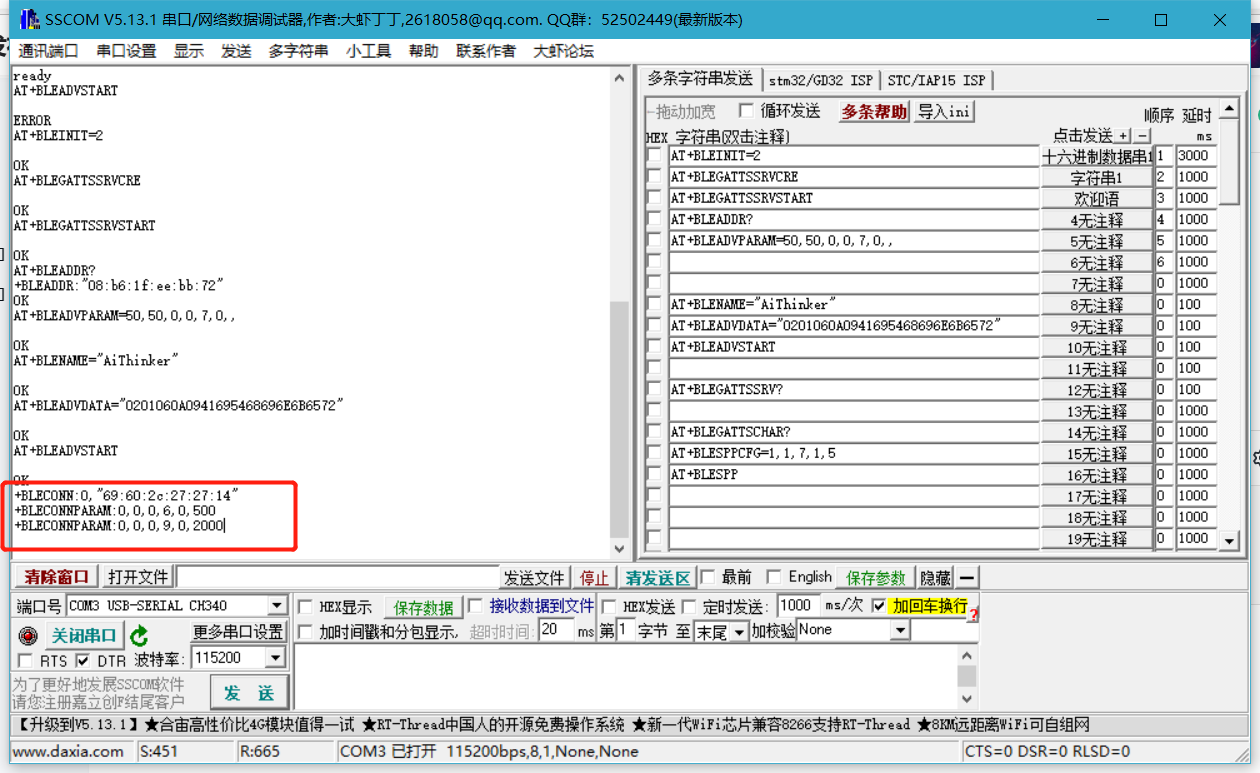Click the red serial port status indicator icon
The height and width of the screenshot is (773, 1260).
[x=28, y=636]
